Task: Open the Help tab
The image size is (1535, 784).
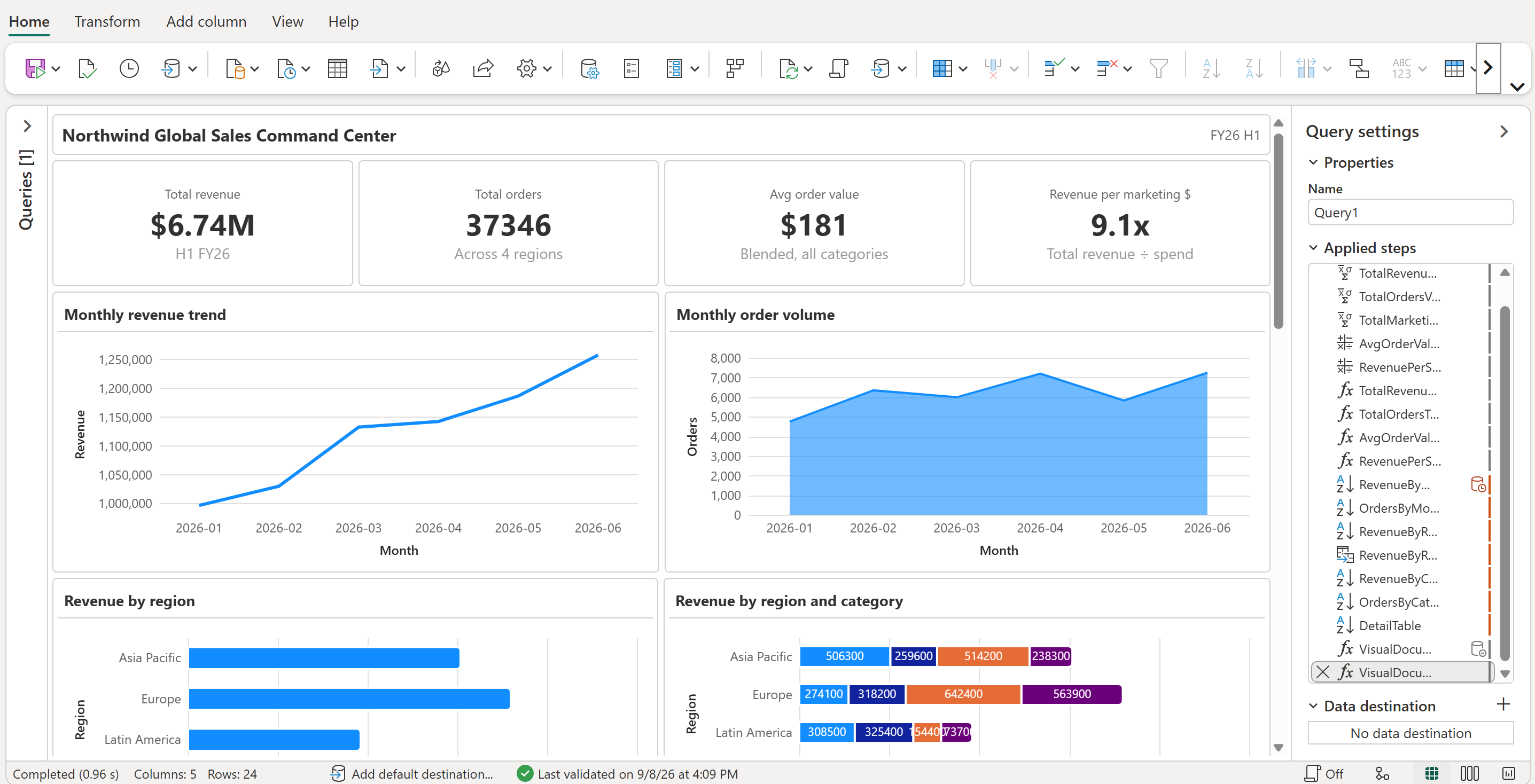Action: [343, 21]
